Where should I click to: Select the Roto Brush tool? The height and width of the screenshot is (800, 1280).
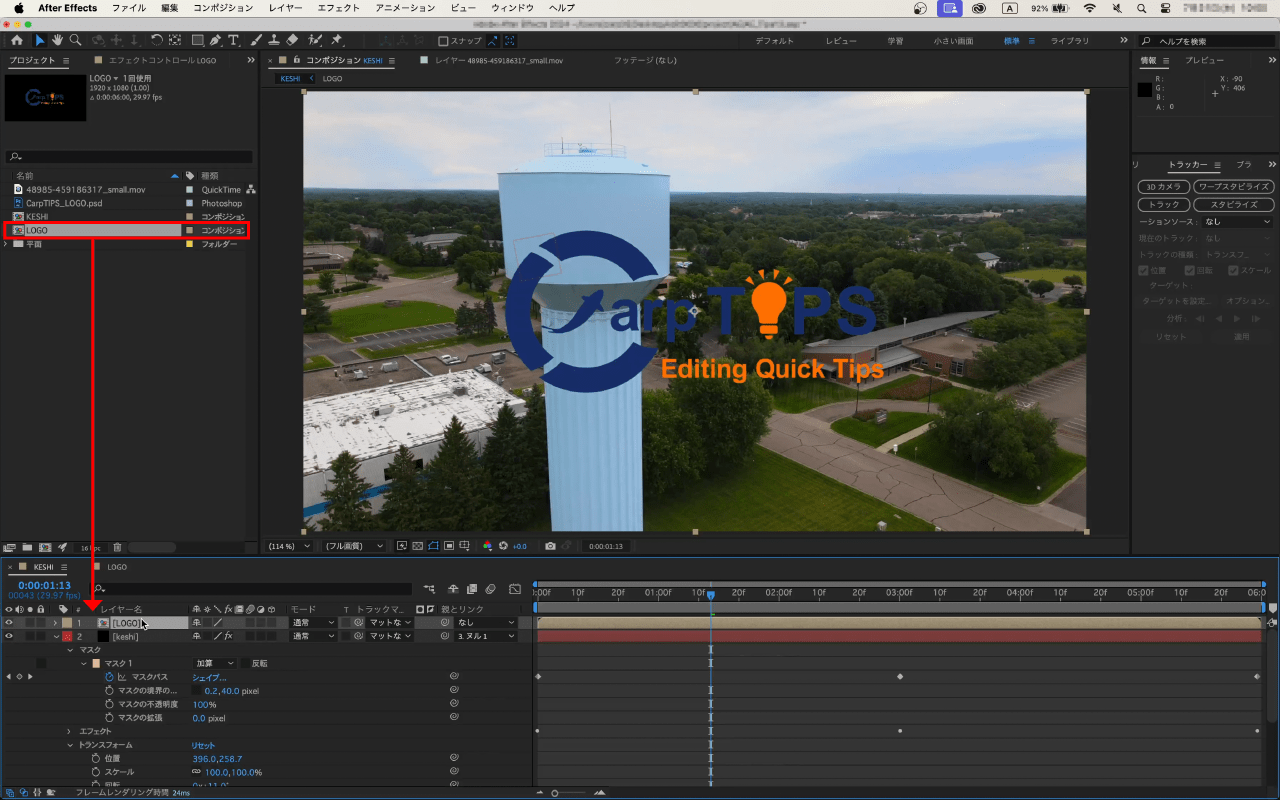pos(313,40)
